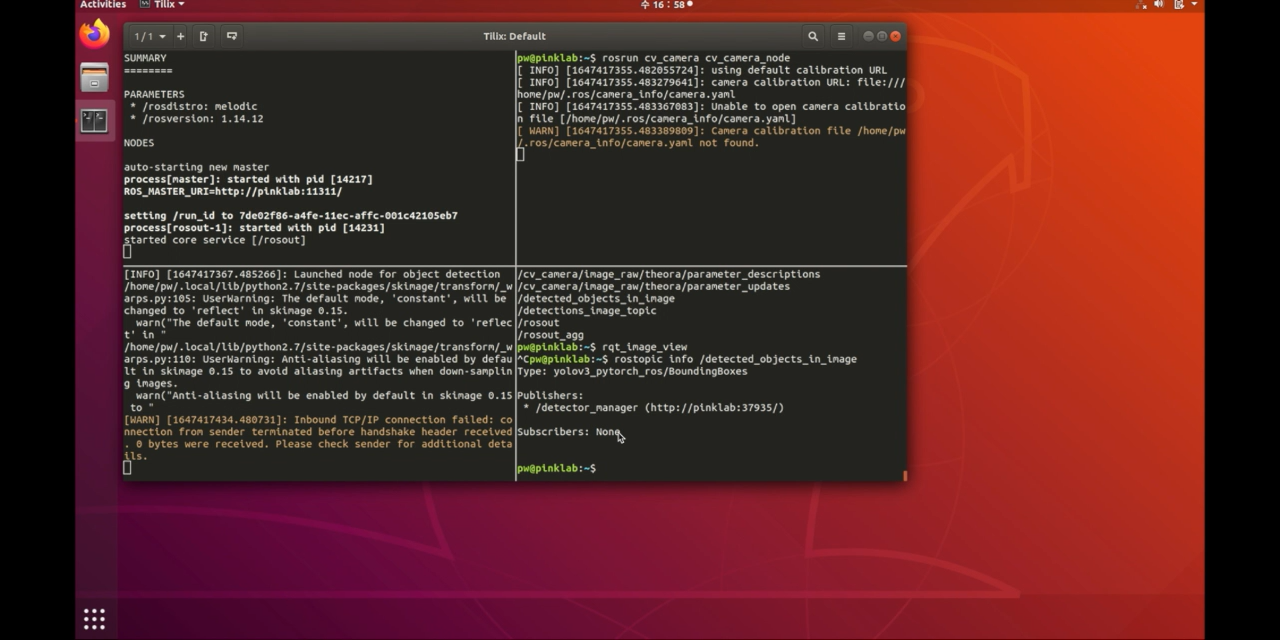Screen dimensions: 1280x640
Task: Click the 'Subscribers: None' line
Action: point(569,432)
